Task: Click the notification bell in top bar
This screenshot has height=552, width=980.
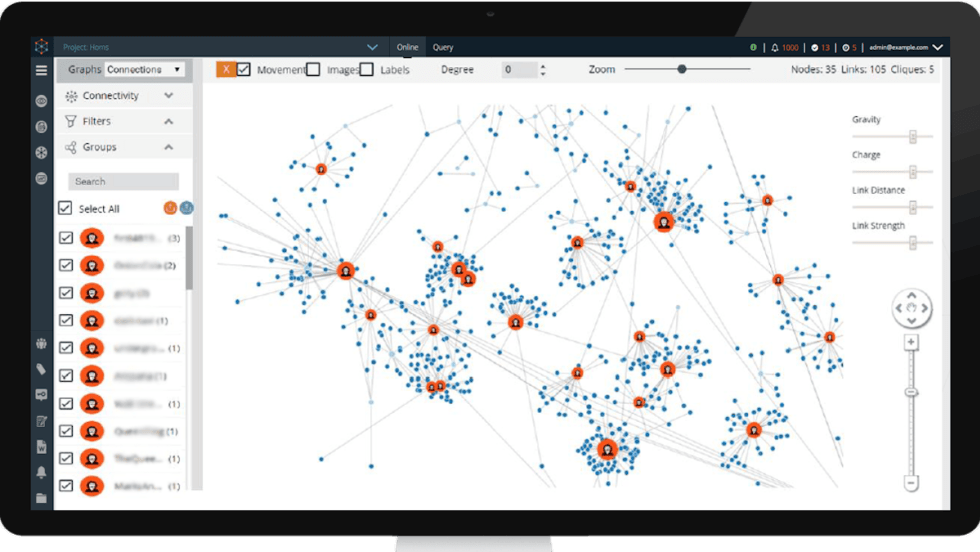Action: coord(775,47)
